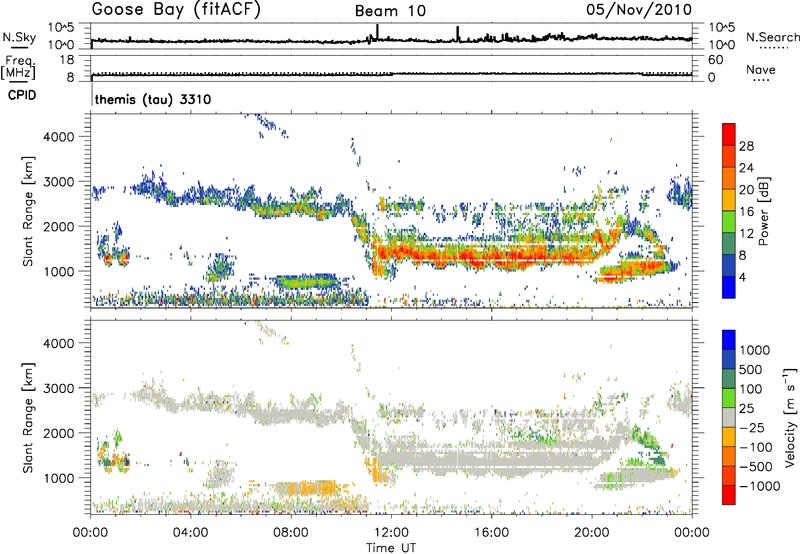The image size is (800, 554).
Task: Click the date '05/Nov/2010' in the header
Action: pos(639,10)
